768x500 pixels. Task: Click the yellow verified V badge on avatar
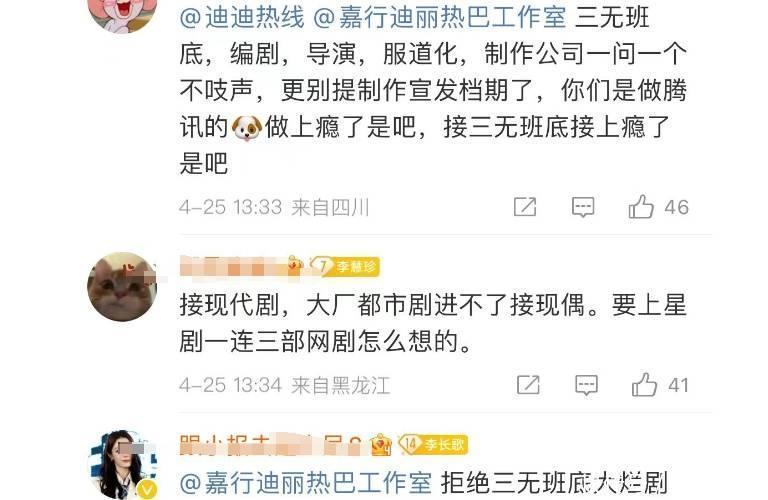147,489
